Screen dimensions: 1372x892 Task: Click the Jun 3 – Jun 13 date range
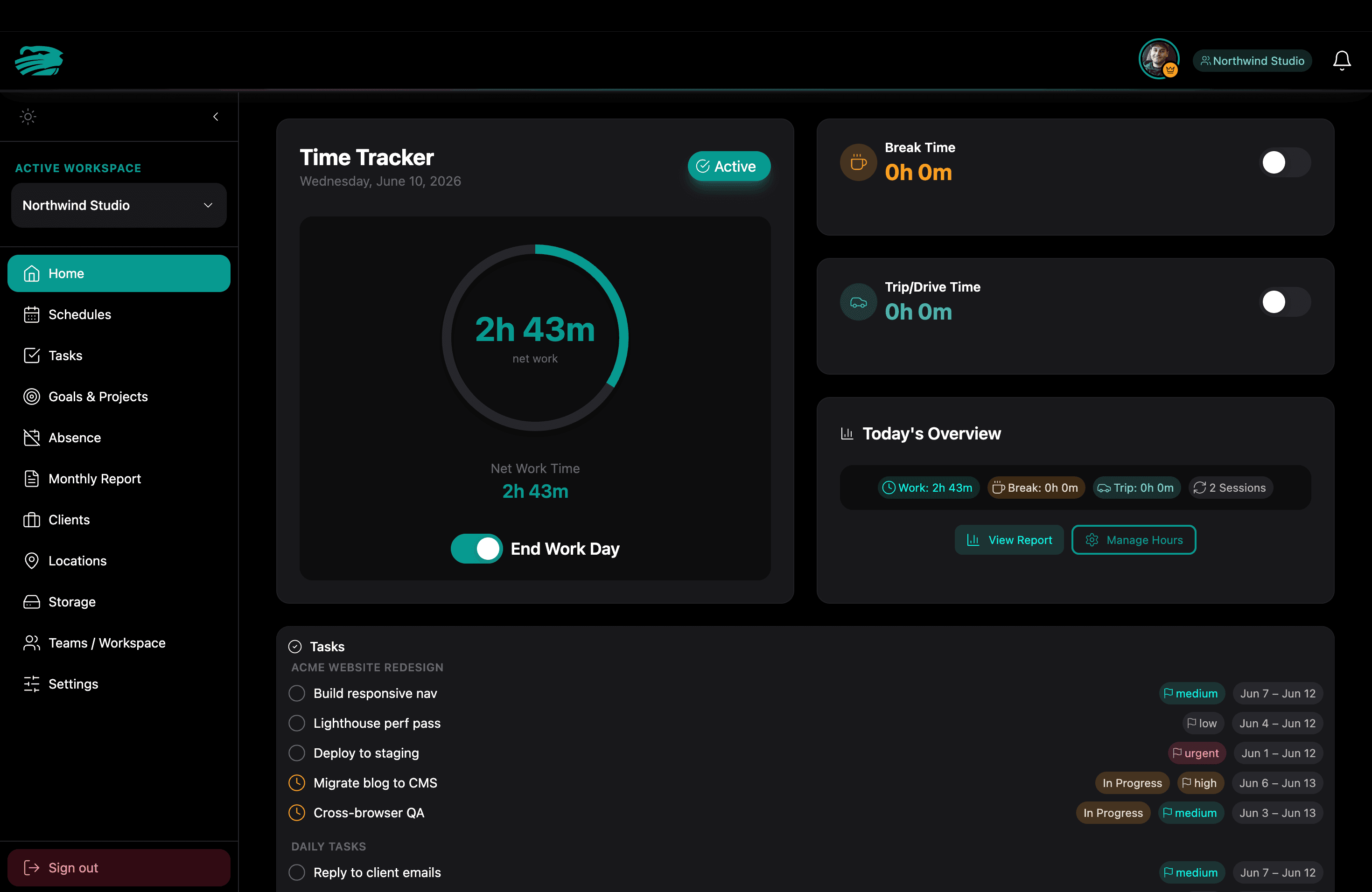point(1277,813)
